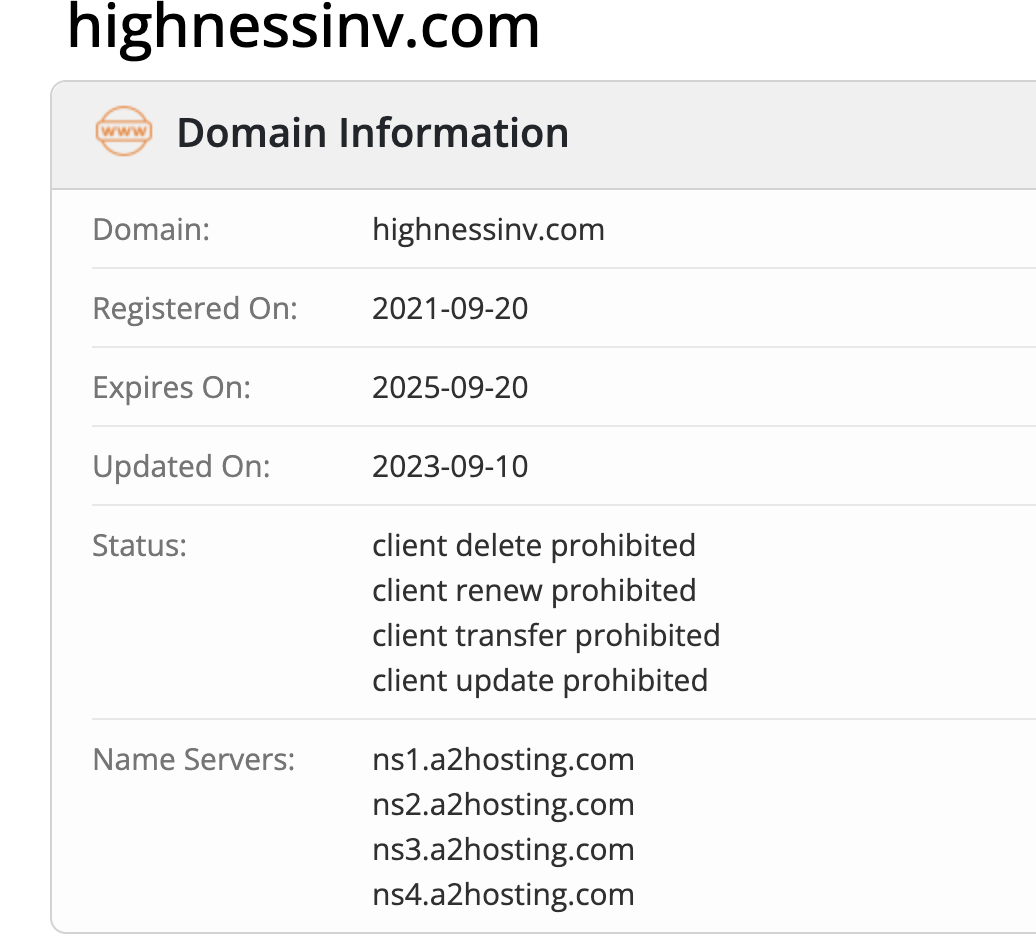Select the expiry date 2025-09-20
This screenshot has width=1036, height=938.
(450, 388)
